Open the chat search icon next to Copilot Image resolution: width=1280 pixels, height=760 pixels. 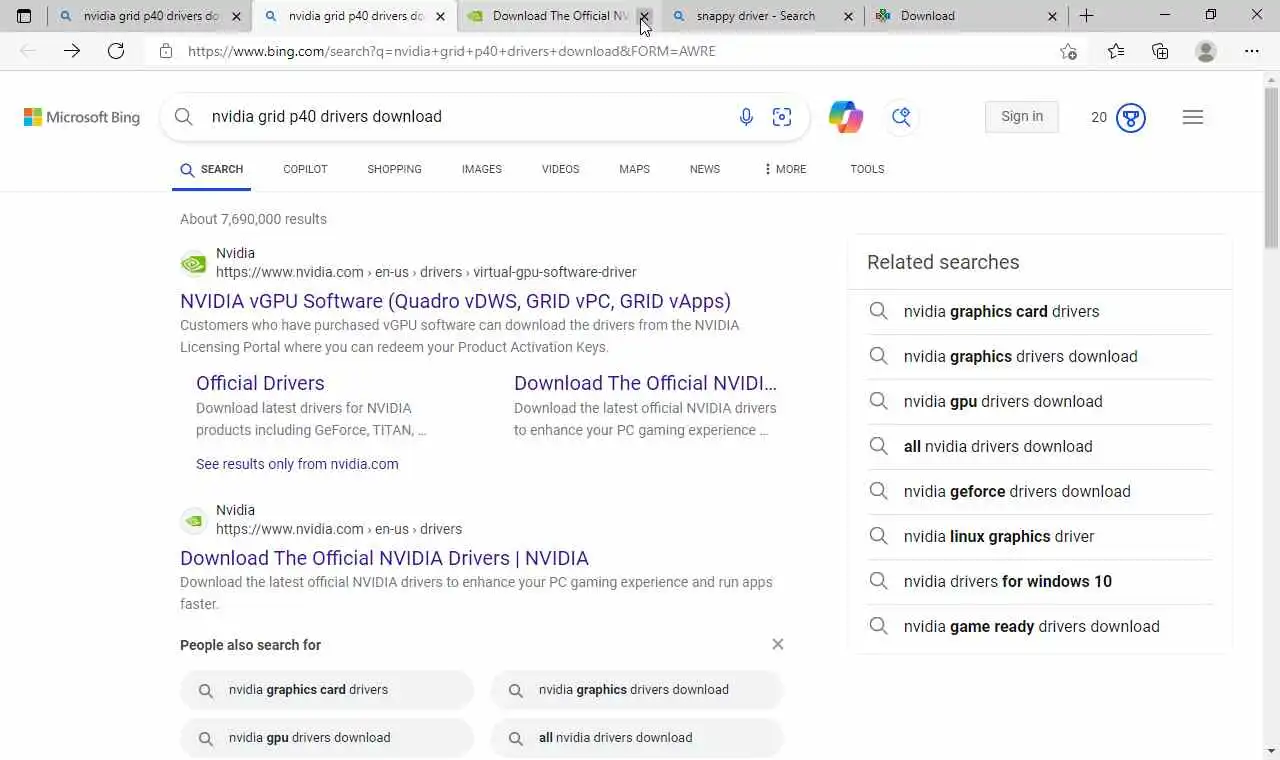coord(901,117)
